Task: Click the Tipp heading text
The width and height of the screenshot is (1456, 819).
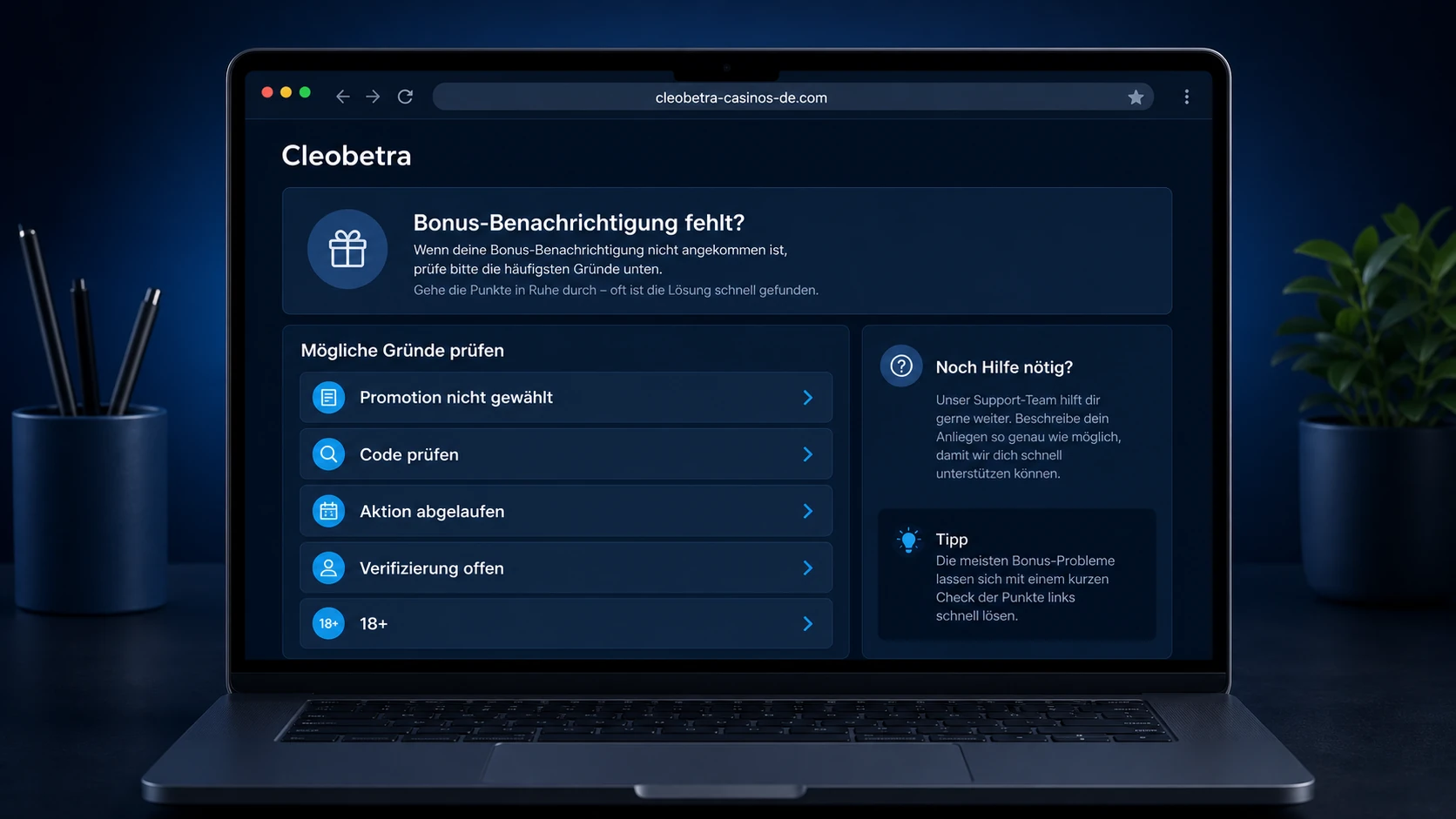Action: 952,540
